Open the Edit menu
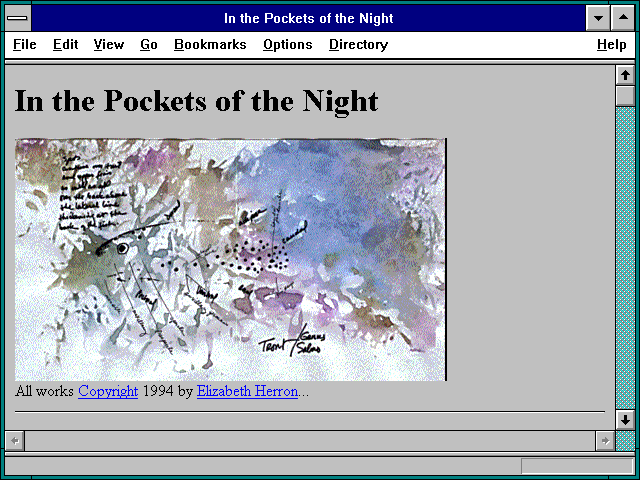 tap(65, 44)
